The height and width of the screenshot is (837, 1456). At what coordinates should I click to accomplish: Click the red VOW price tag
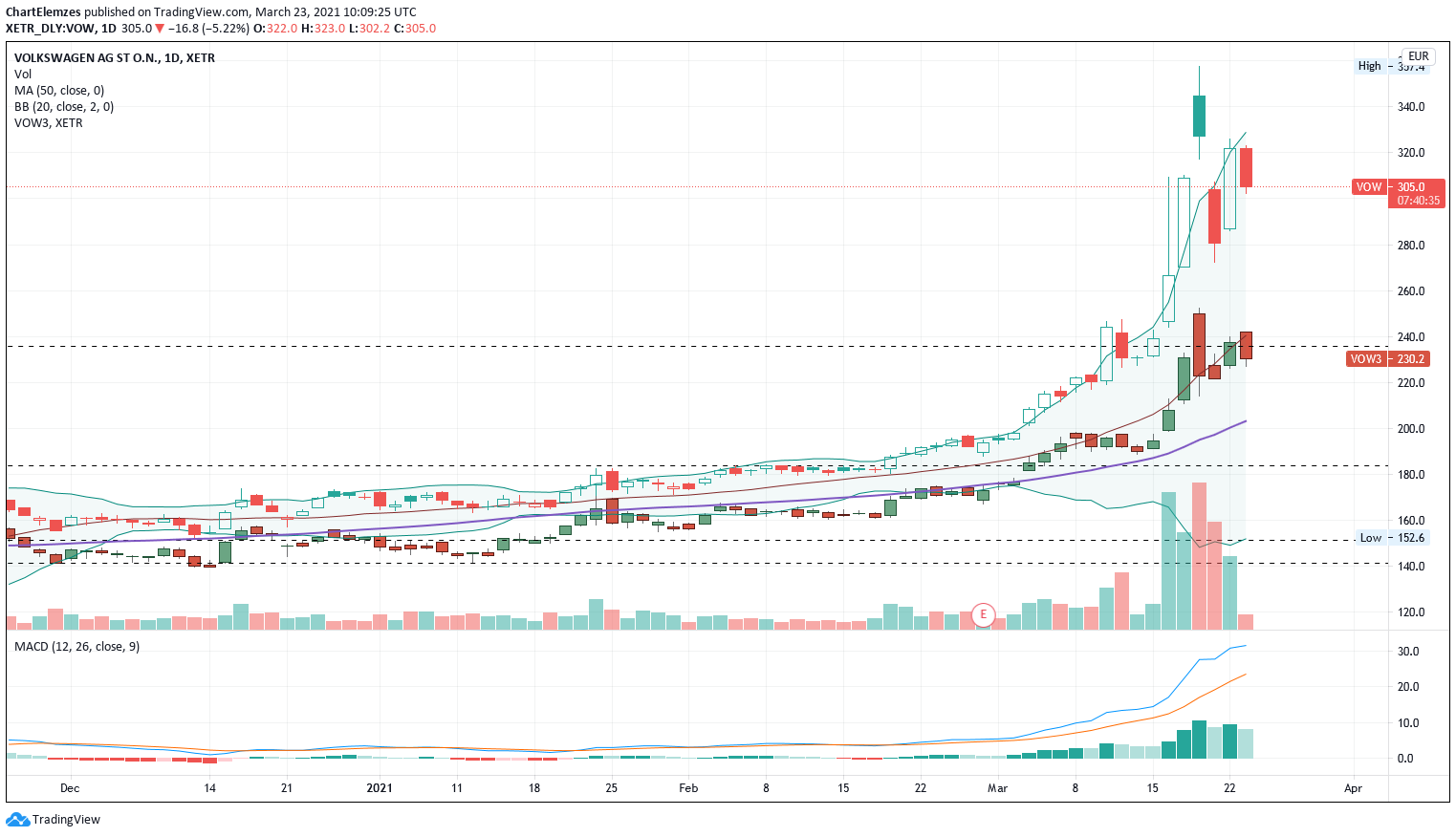(1369, 187)
